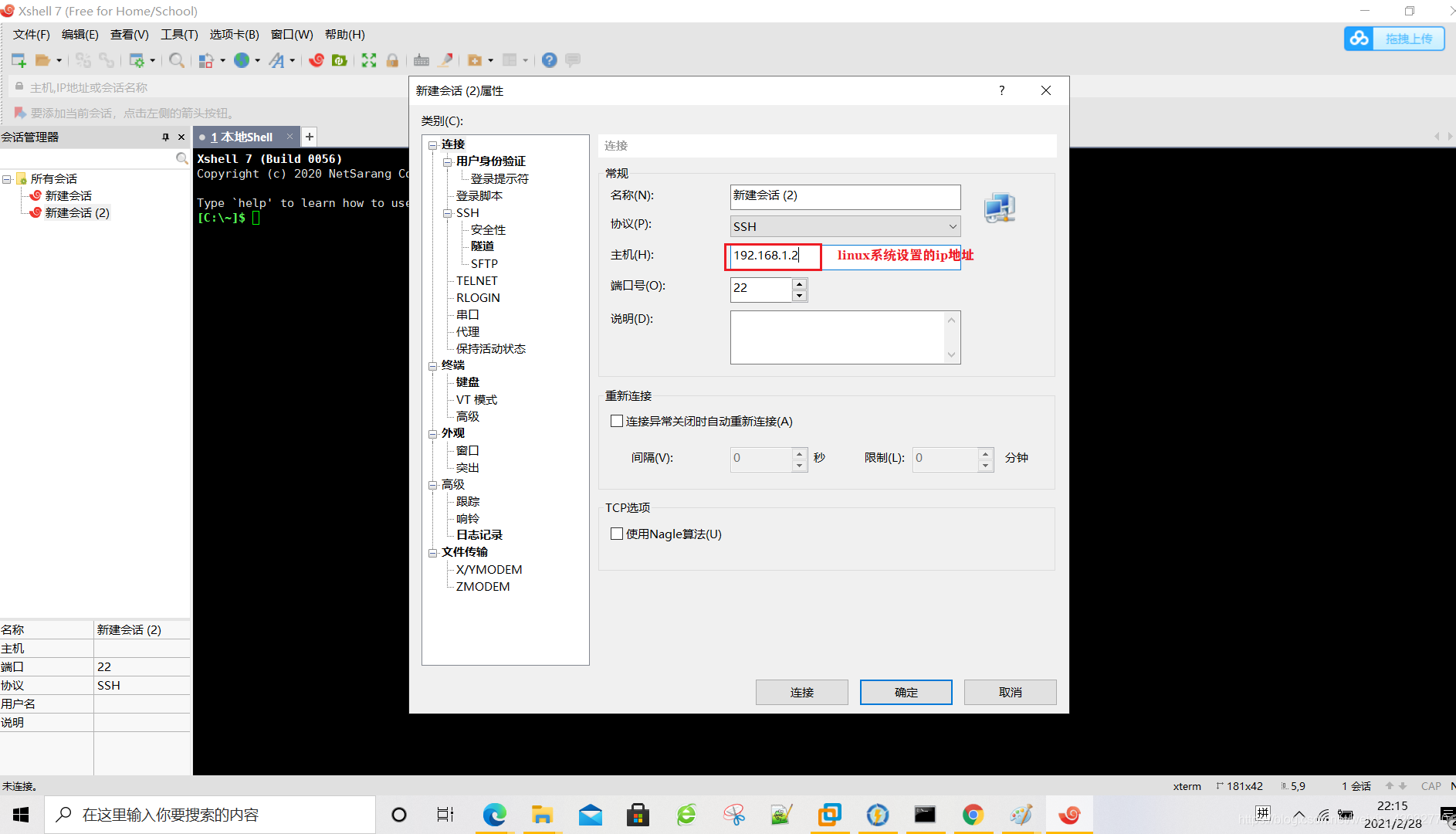This screenshot has width=1456, height=834.
Task: Open Windows Start menu
Action: point(22,815)
